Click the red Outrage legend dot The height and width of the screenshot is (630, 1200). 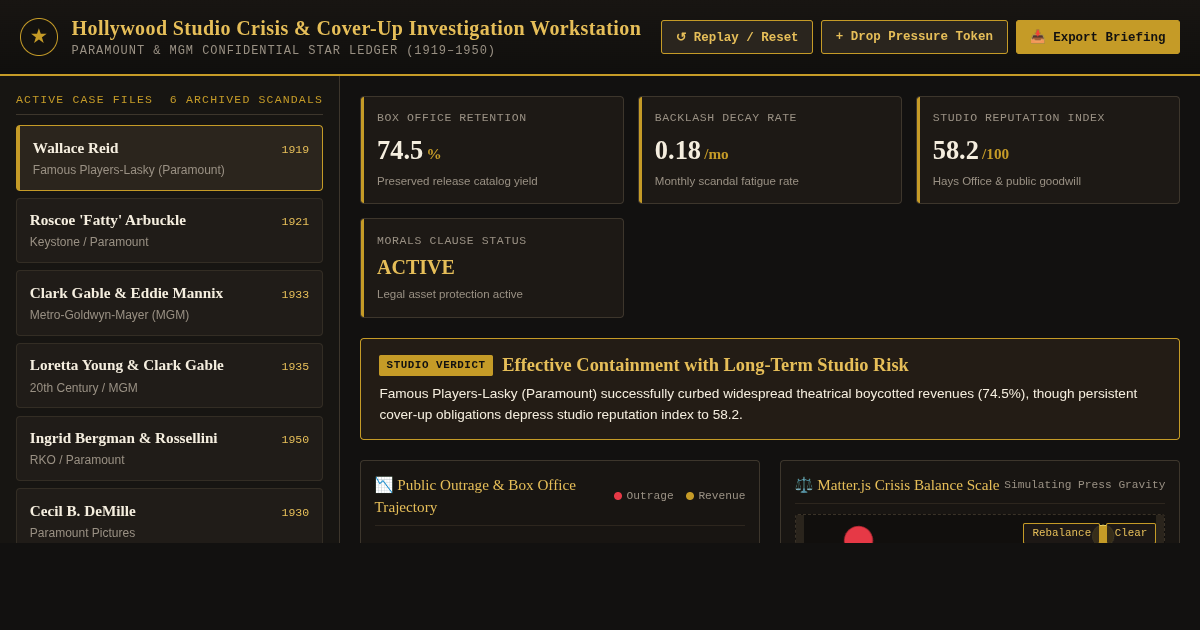pos(618,496)
